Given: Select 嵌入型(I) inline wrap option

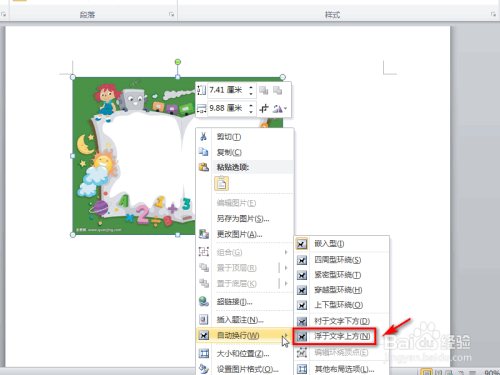Looking at the screenshot, I should click(342, 244).
